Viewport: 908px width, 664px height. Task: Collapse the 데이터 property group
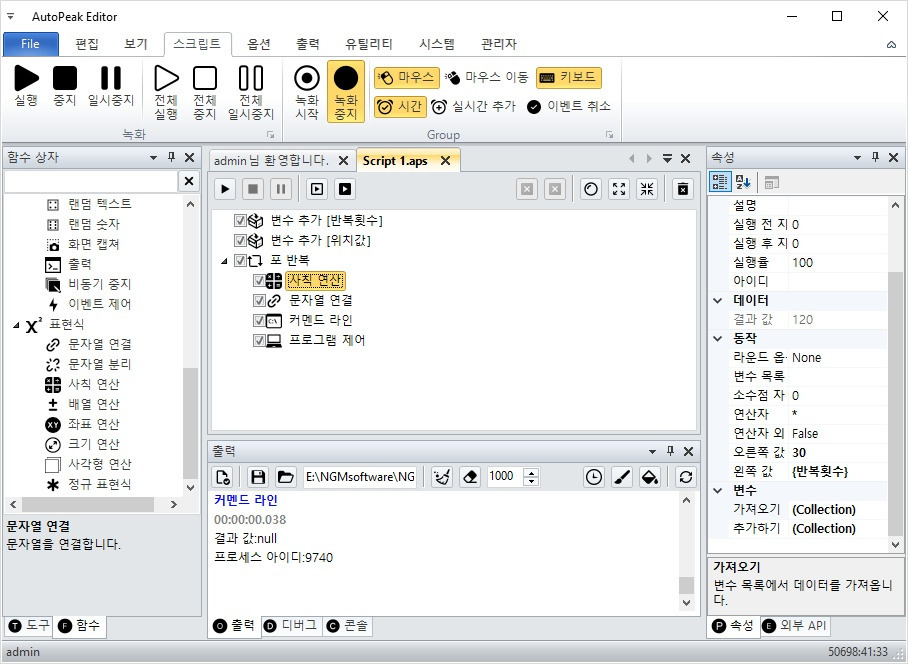pyautogui.click(x=717, y=300)
